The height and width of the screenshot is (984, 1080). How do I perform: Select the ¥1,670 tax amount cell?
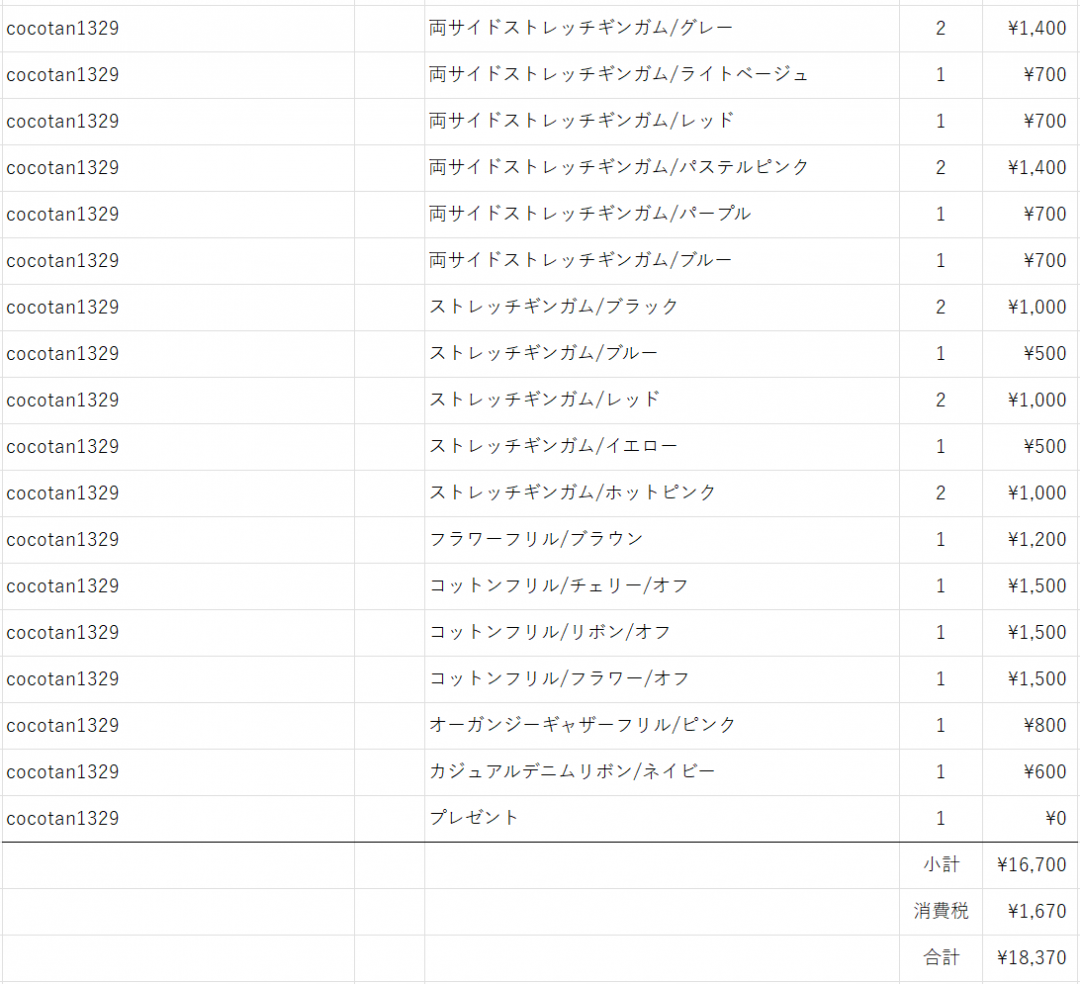(x=1032, y=911)
